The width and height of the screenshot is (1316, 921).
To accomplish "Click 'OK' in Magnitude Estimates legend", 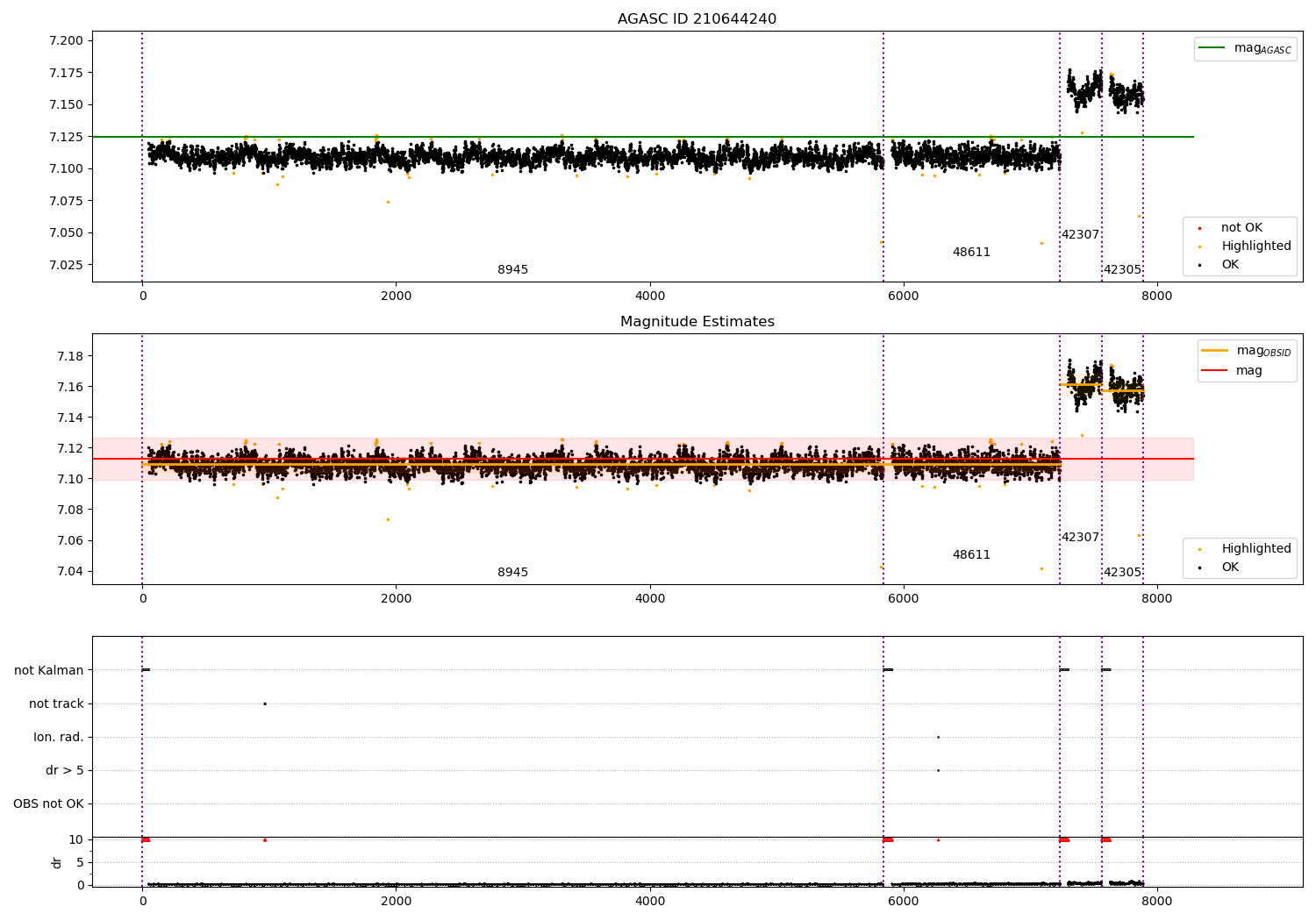I will point(1230,568).
